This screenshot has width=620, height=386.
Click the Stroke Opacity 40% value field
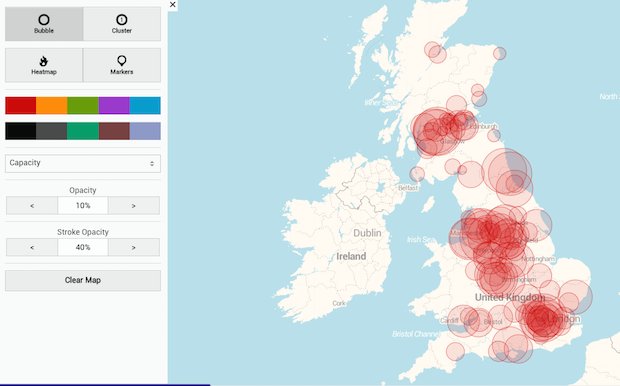(83, 247)
